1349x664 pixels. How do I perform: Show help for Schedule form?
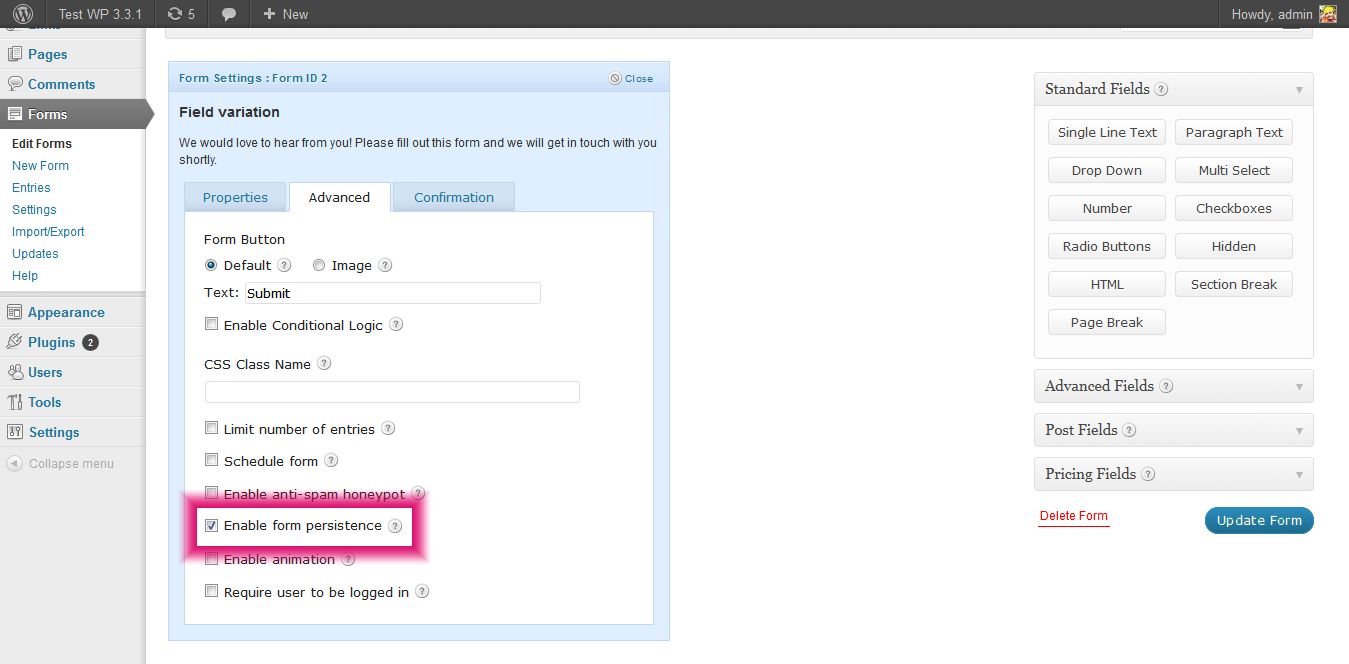[331, 461]
